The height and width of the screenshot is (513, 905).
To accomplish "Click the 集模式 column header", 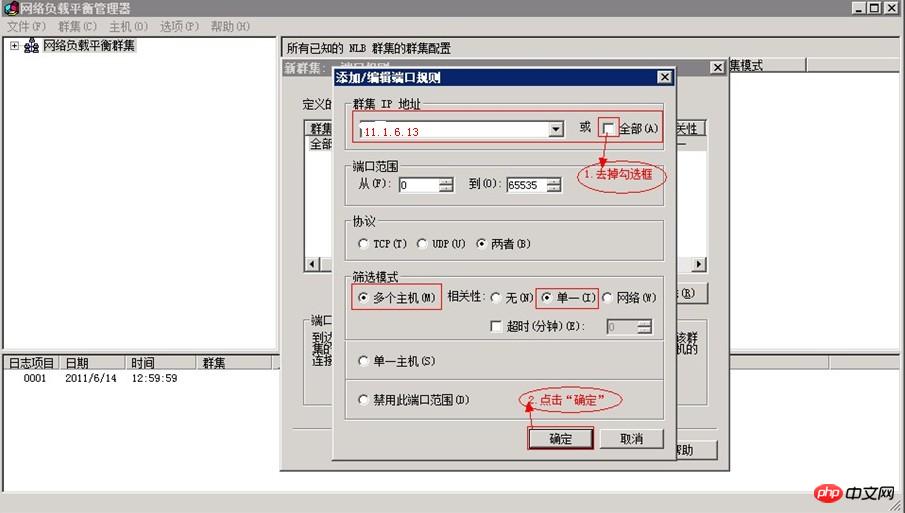I will point(767,65).
